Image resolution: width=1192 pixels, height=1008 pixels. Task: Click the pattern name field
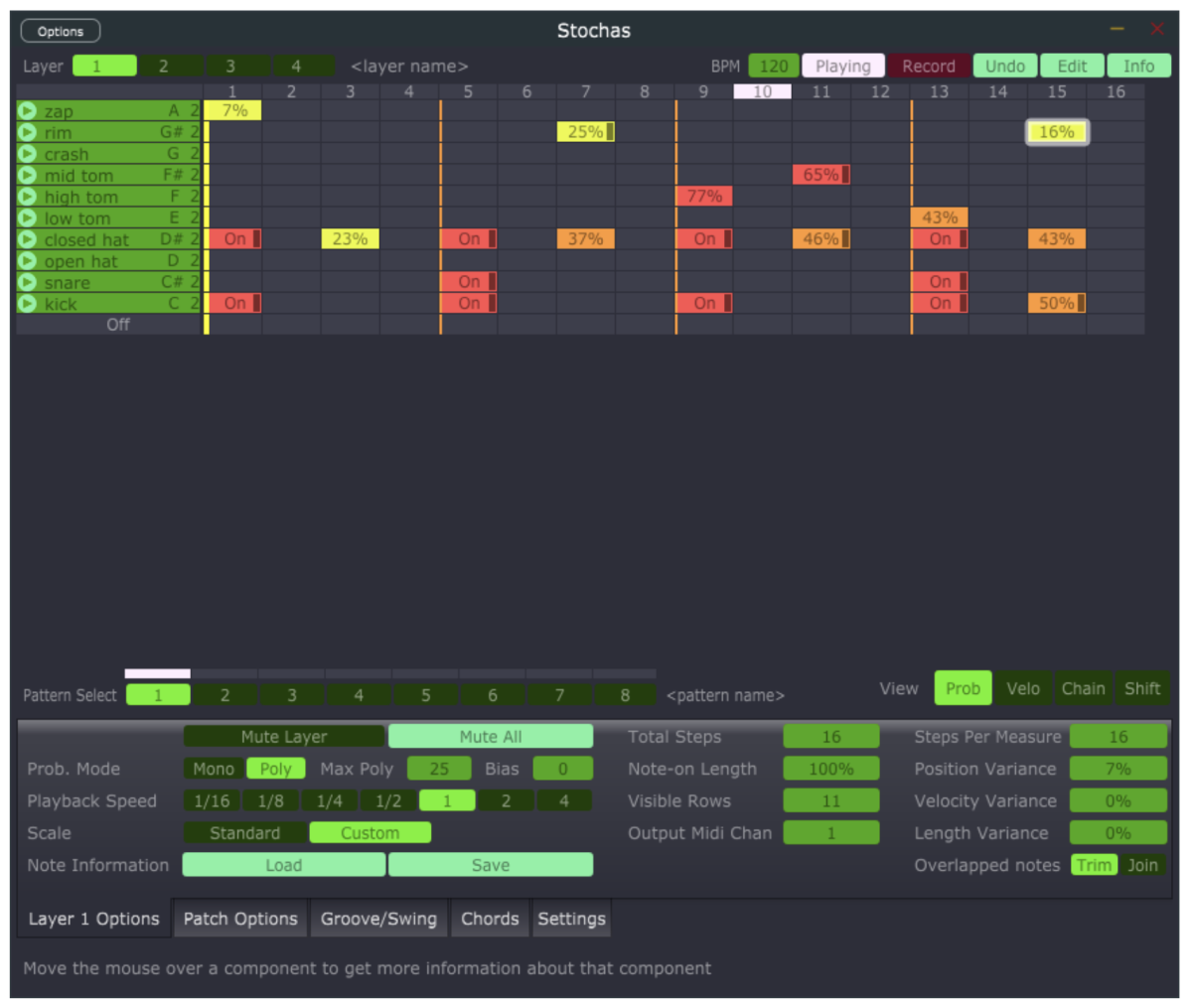pyautogui.click(x=726, y=695)
